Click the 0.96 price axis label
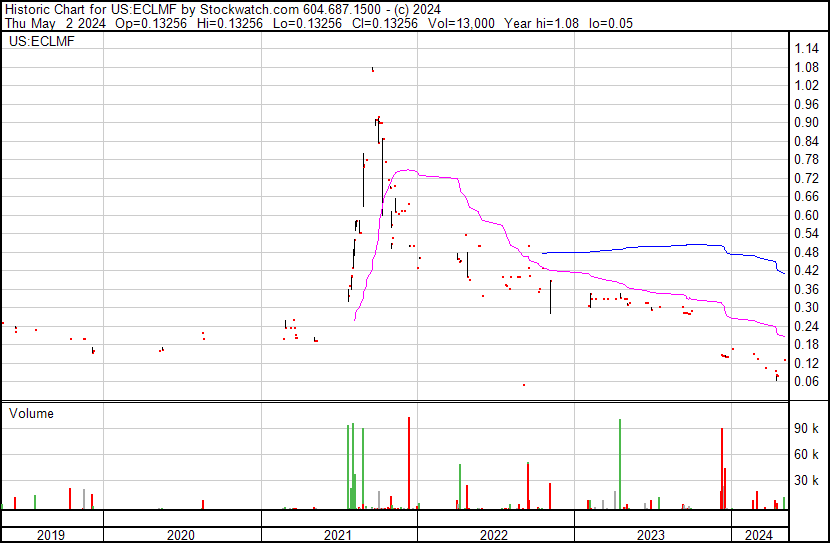The image size is (830, 543). pos(807,104)
